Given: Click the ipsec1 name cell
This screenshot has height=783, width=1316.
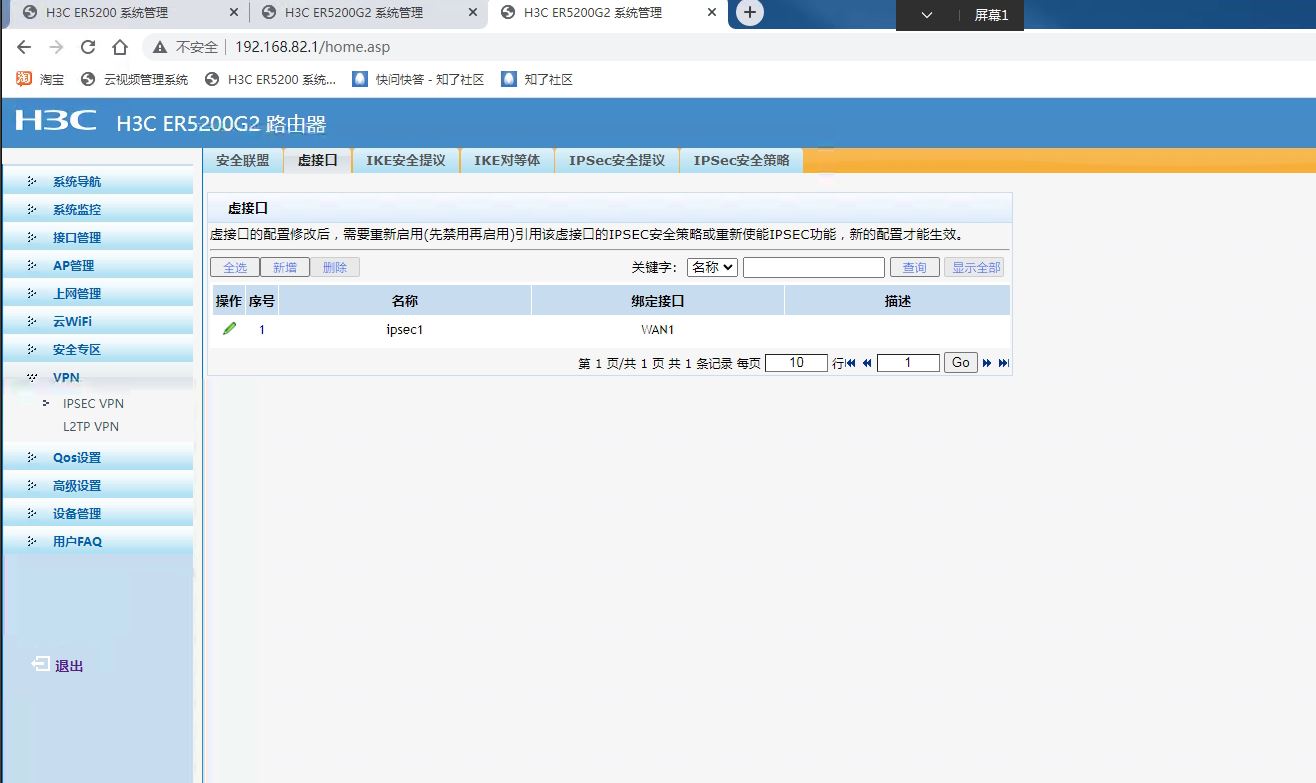Looking at the screenshot, I should tap(405, 329).
